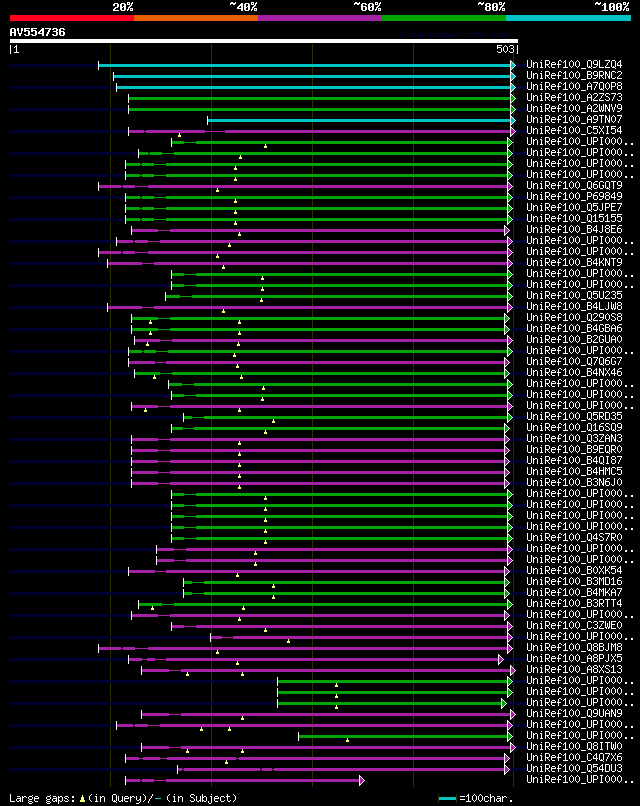The image size is (640, 806).
Task: Select the UniRef100_Q3ZAN3 label
Action: 574,438
